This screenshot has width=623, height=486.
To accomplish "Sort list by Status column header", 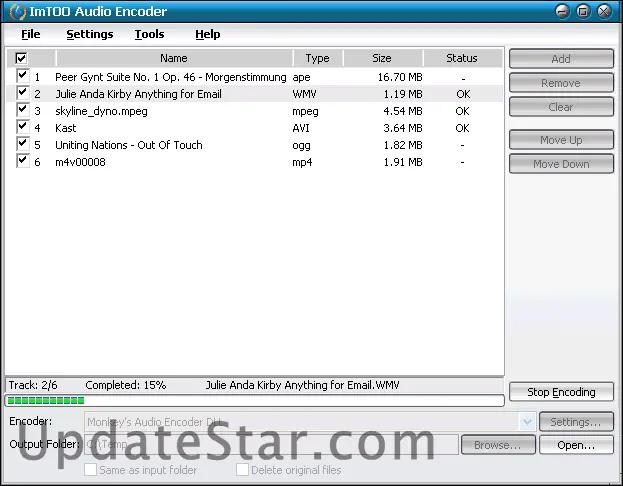I will click(462, 58).
